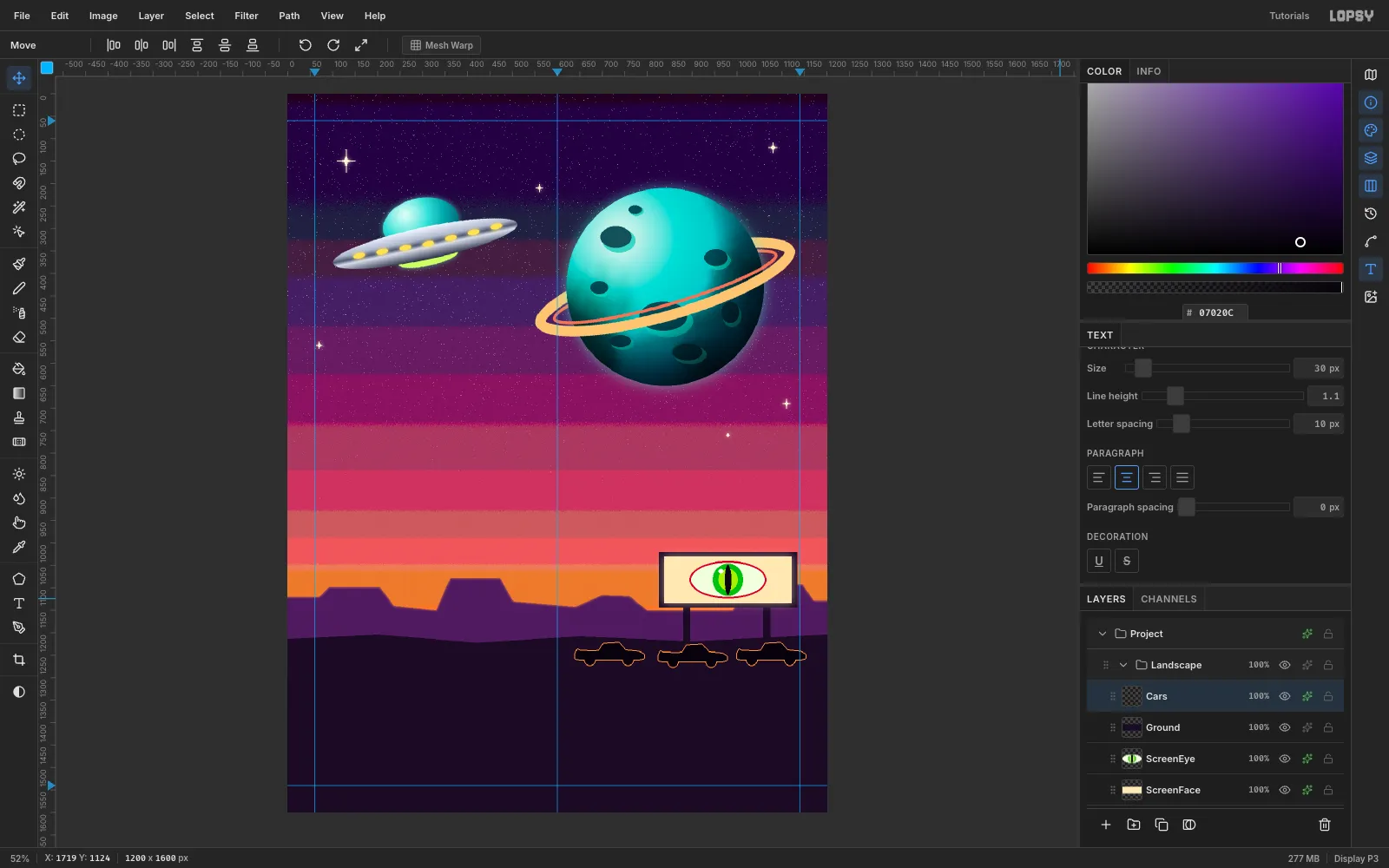The image size is (1389, 868).
Task: Click the Letter spacing slider handle
Action: click(x=1182, y=424)
